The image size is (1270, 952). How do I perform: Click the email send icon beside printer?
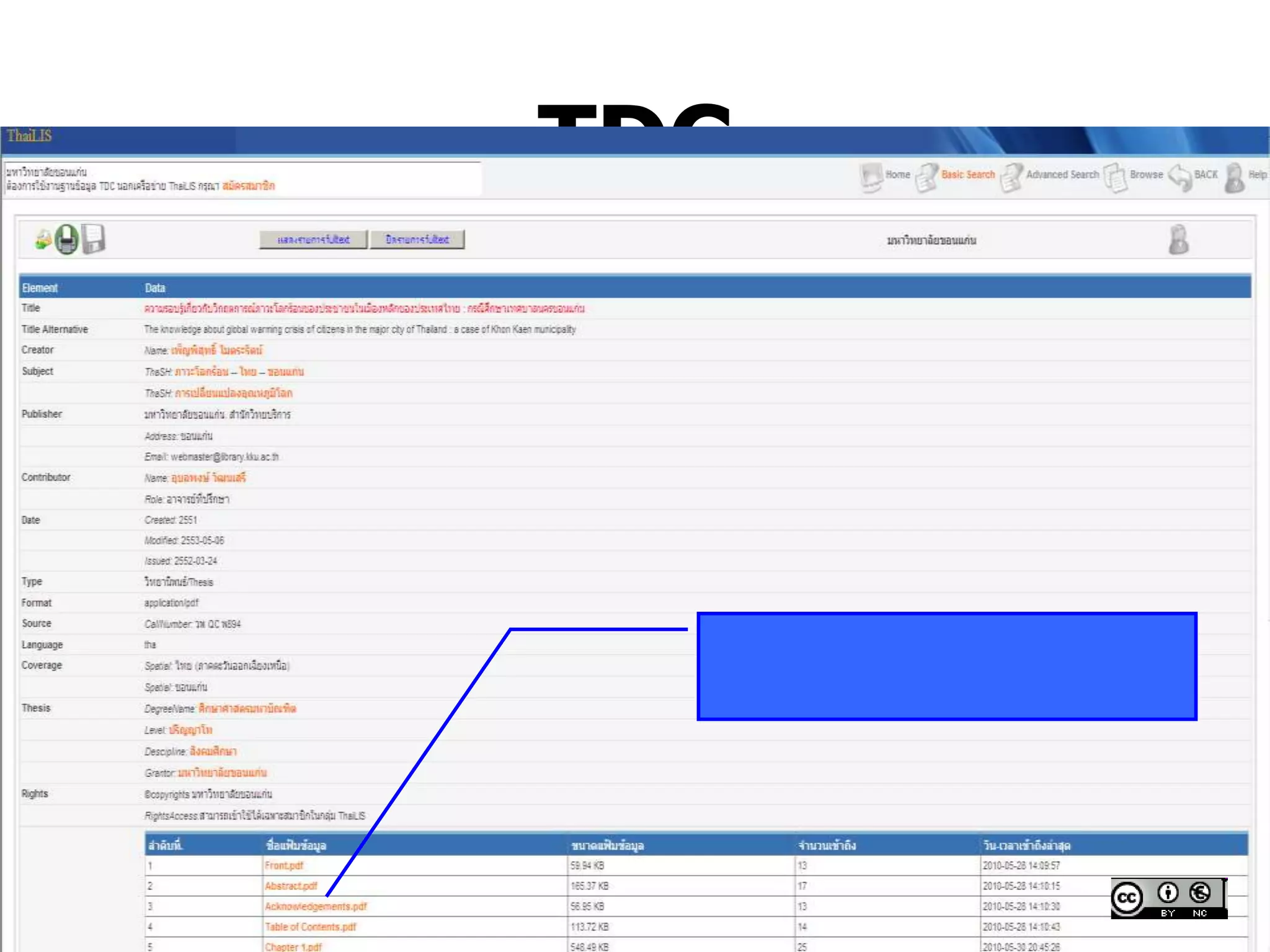point(43,240)
